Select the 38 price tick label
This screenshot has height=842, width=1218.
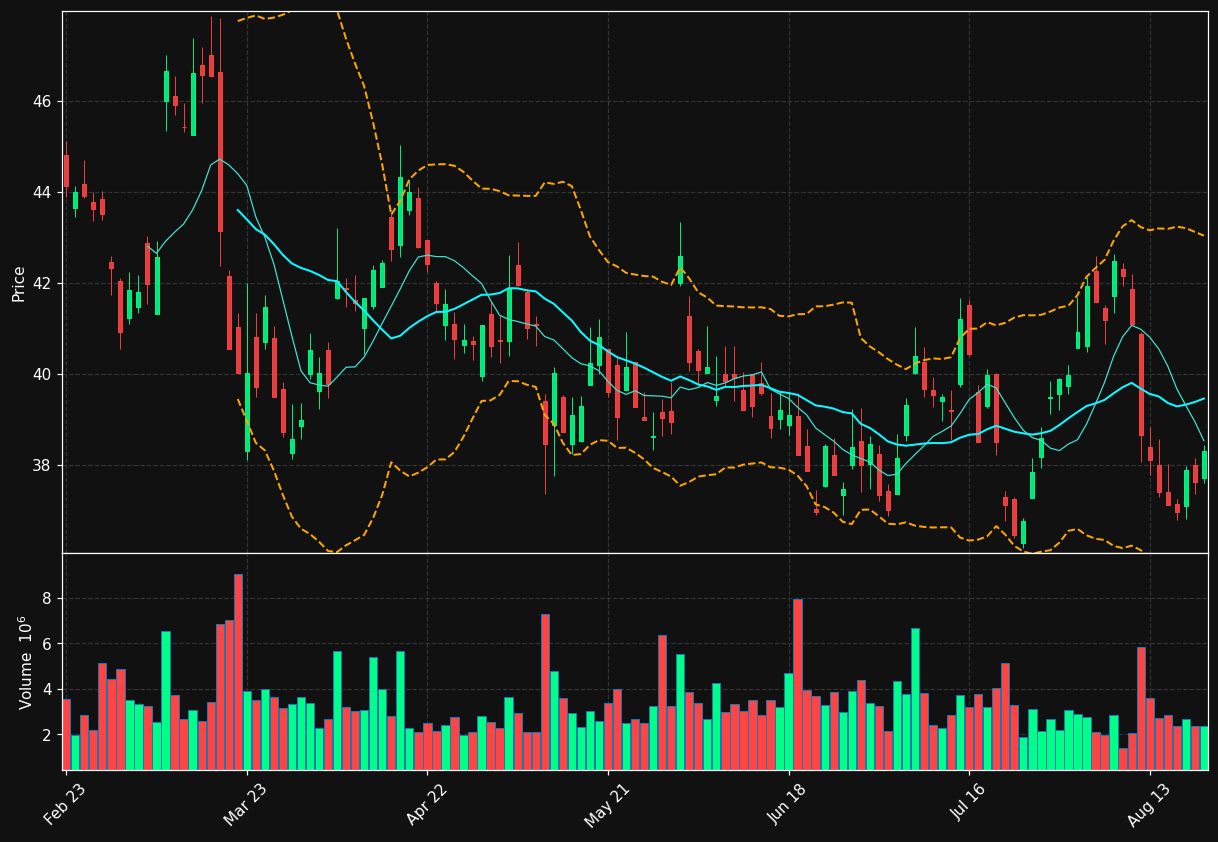pos(41,466)
